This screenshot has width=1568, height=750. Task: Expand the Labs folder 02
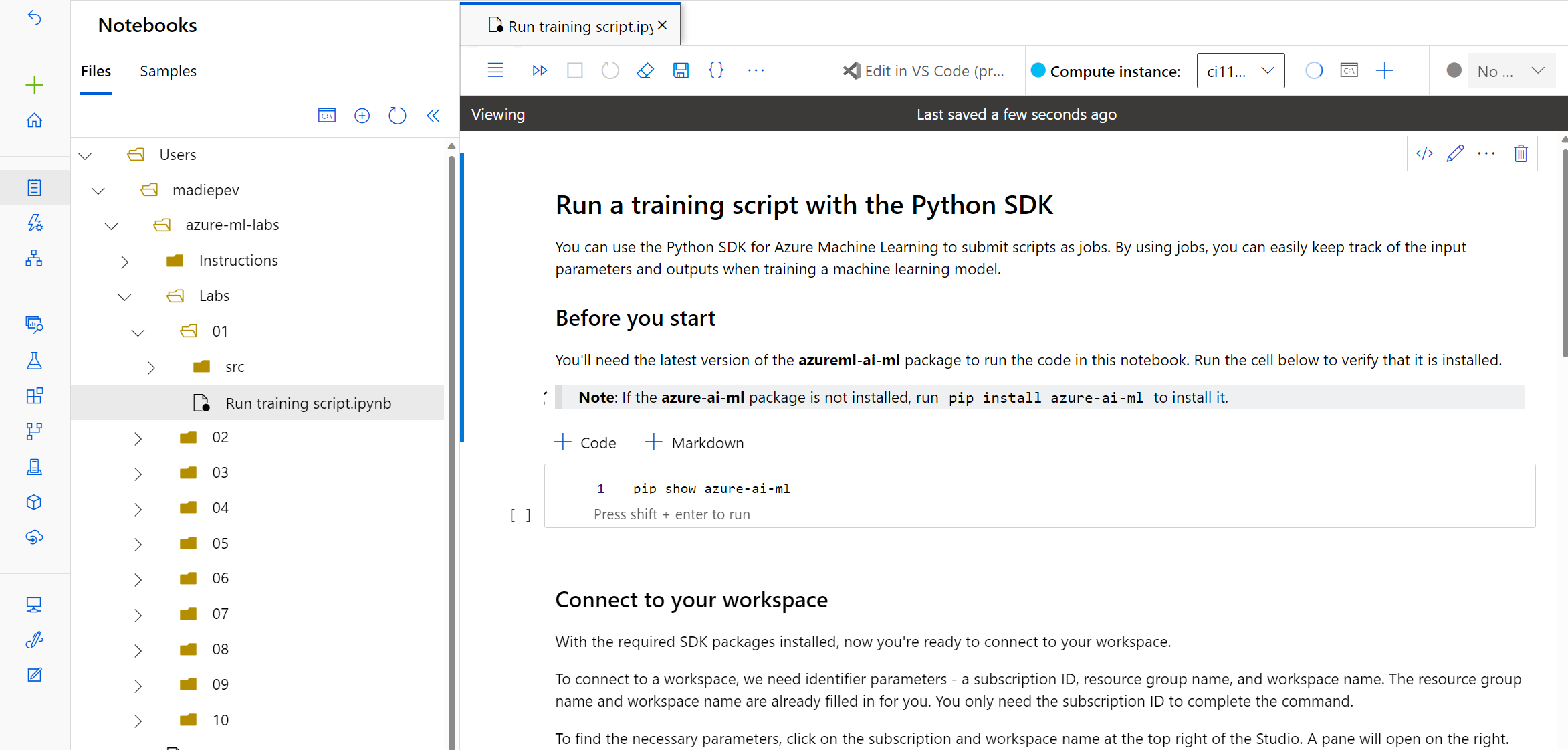click(139, 437)
